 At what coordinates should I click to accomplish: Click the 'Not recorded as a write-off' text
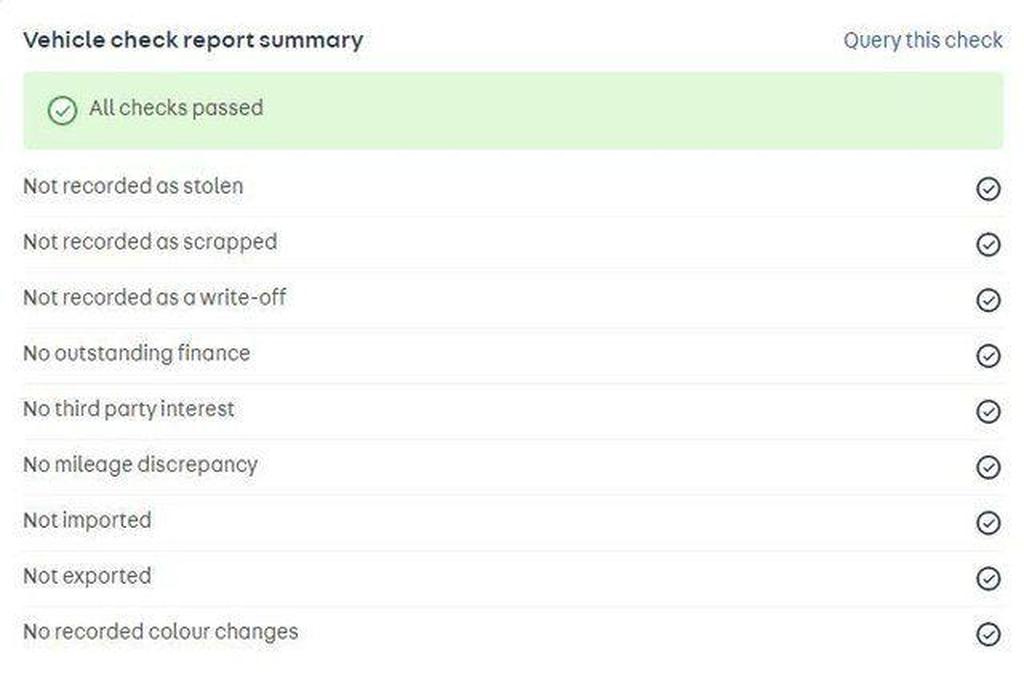coord(155,297)
